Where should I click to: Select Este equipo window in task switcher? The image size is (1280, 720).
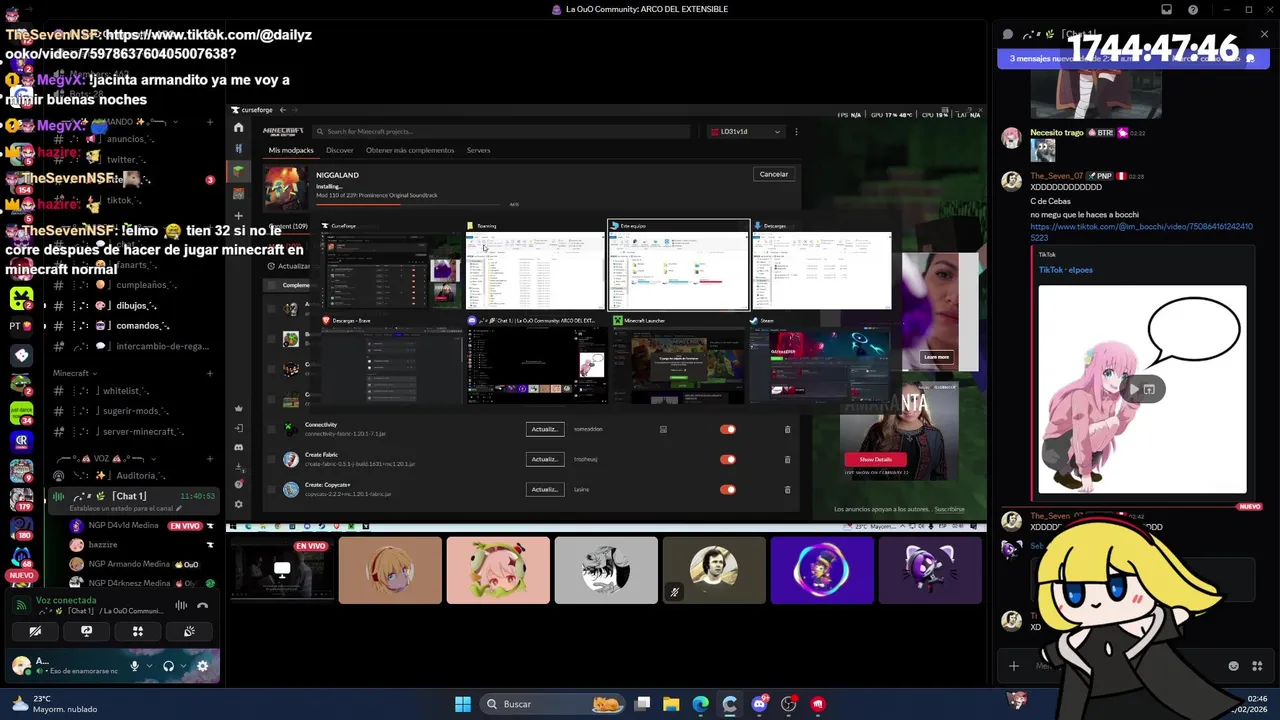[x=678, y=265]
